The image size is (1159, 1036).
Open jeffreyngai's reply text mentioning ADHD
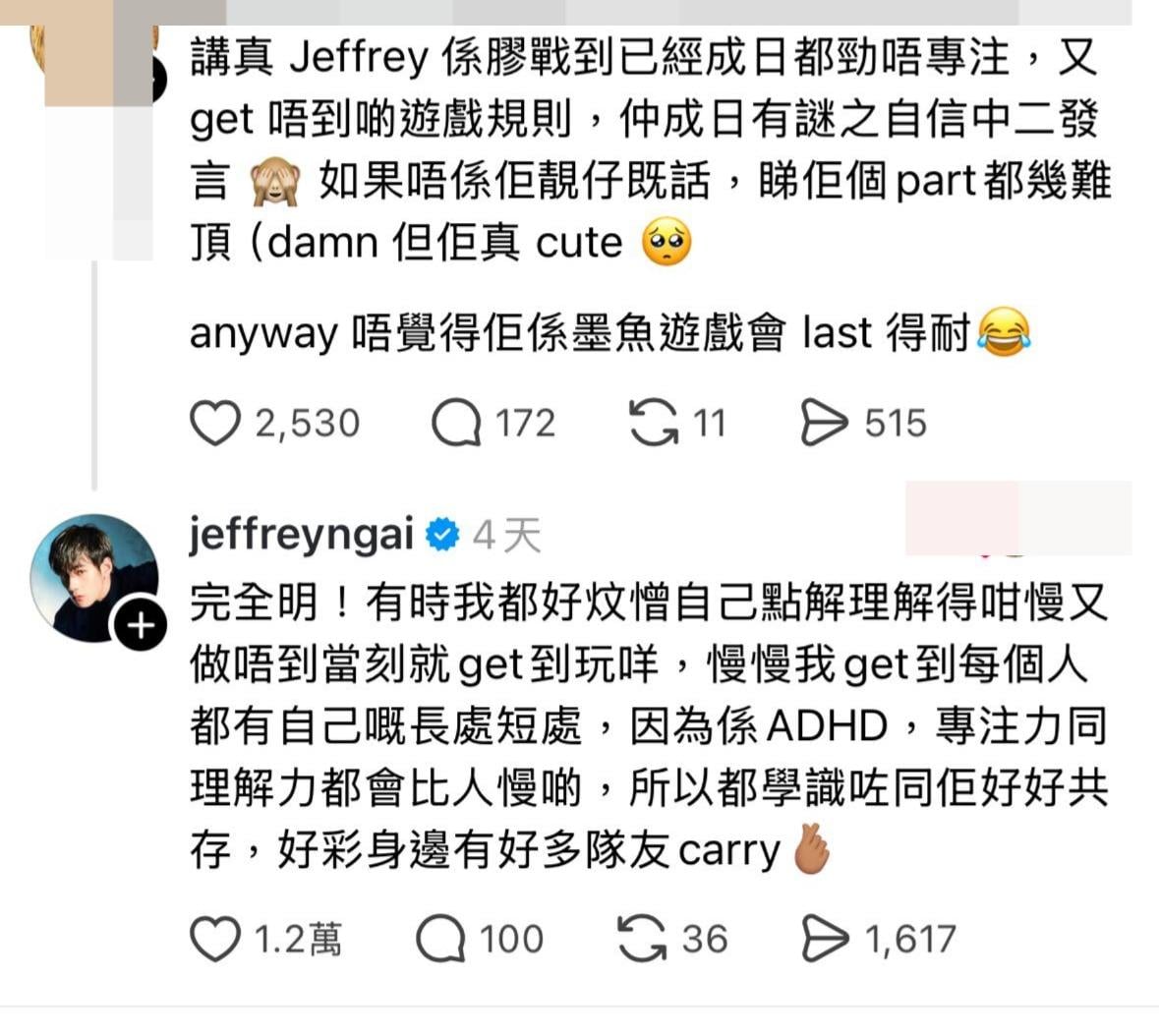[x=649, y=726]
